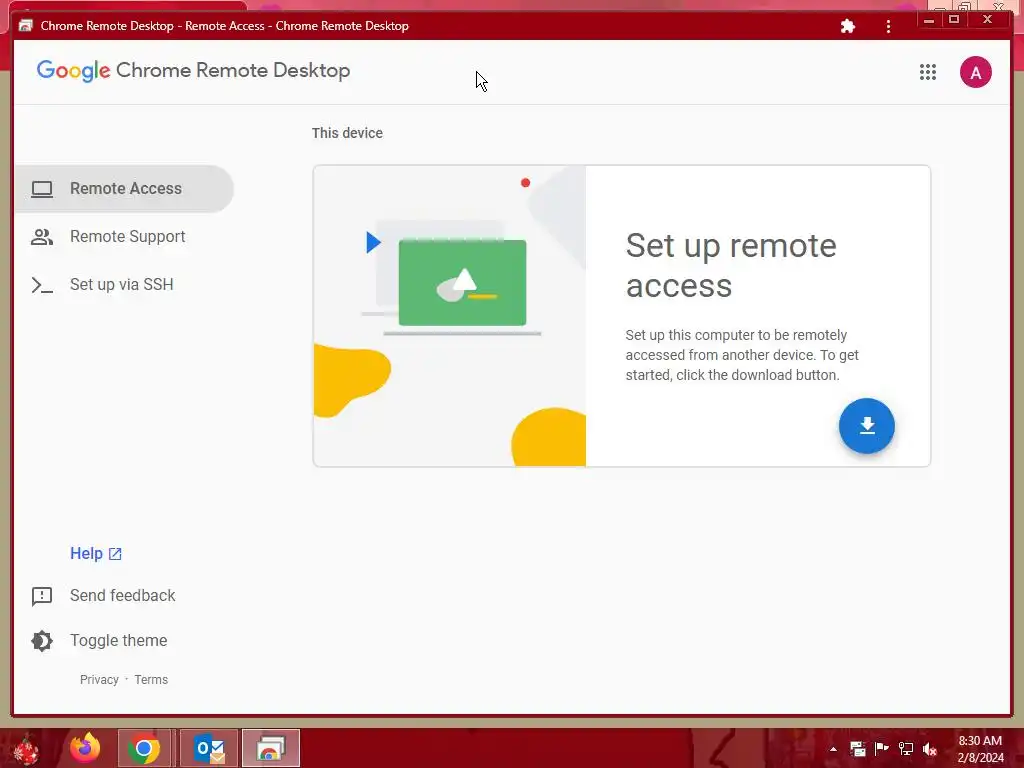
Task: Click the setup description paragraph
Action: coord(742,355)
